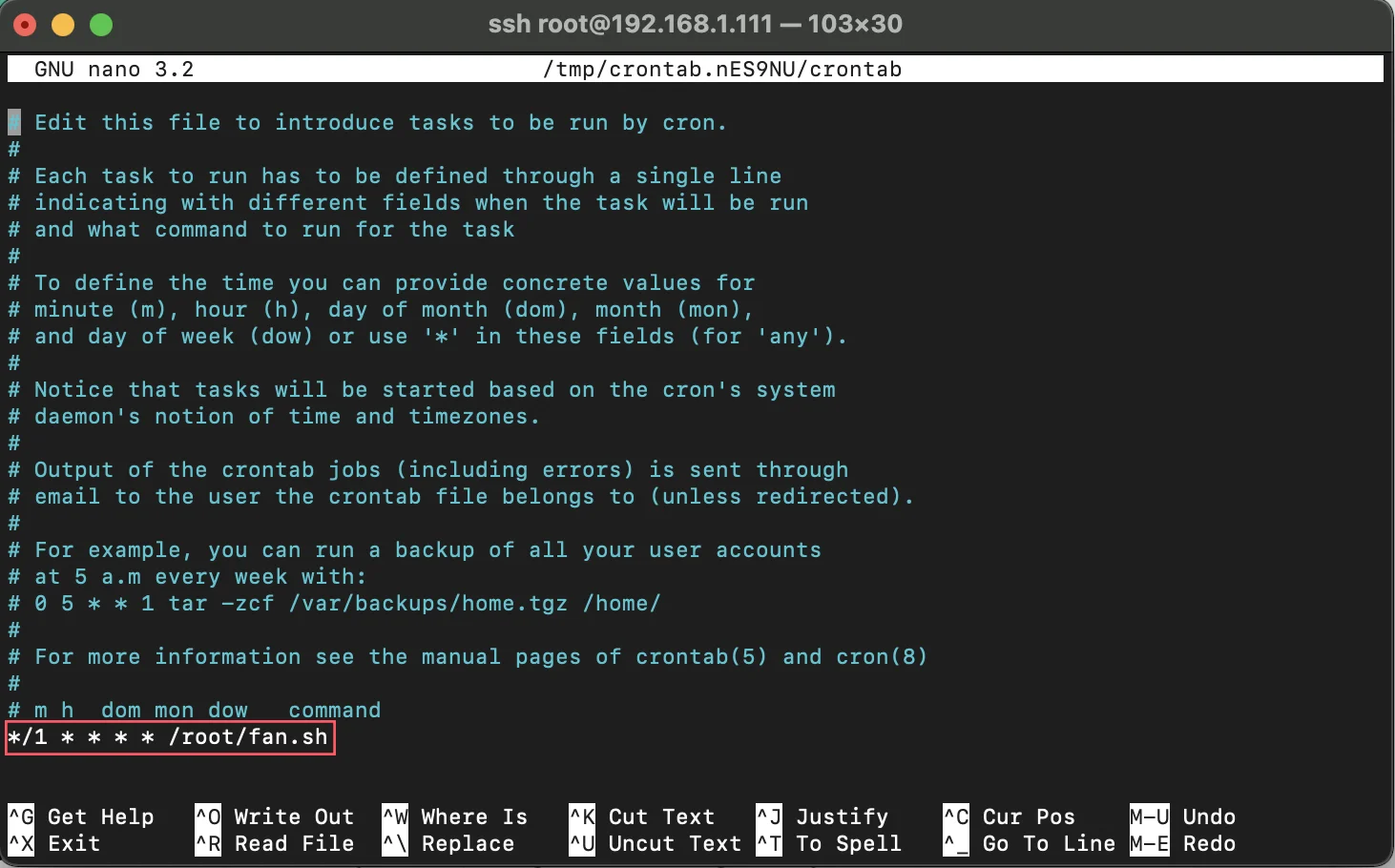Screen dimensions: 1395x868
Task: Click the yellow minimize window button
Action: pos(63,25)
